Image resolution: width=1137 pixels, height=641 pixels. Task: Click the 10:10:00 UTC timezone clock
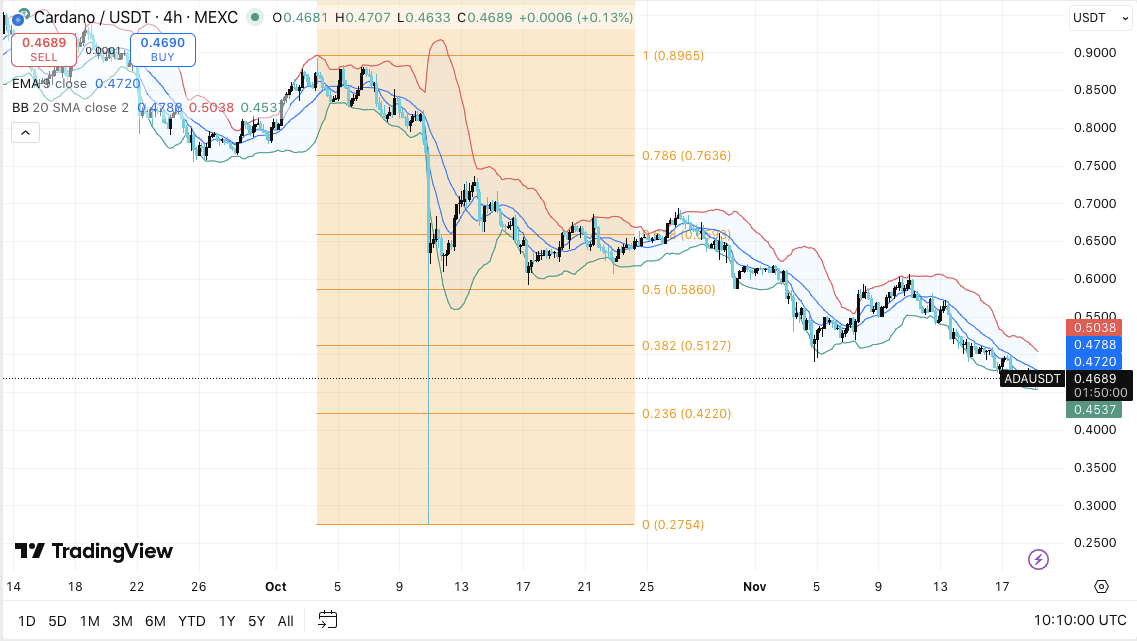click(x=1076, y=621)
